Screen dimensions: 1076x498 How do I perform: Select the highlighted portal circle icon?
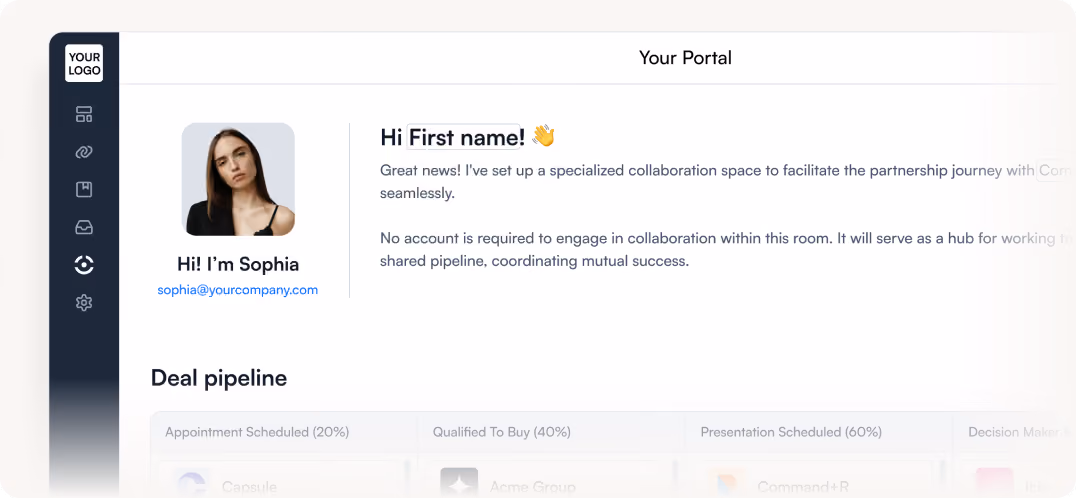coord(84,265)
